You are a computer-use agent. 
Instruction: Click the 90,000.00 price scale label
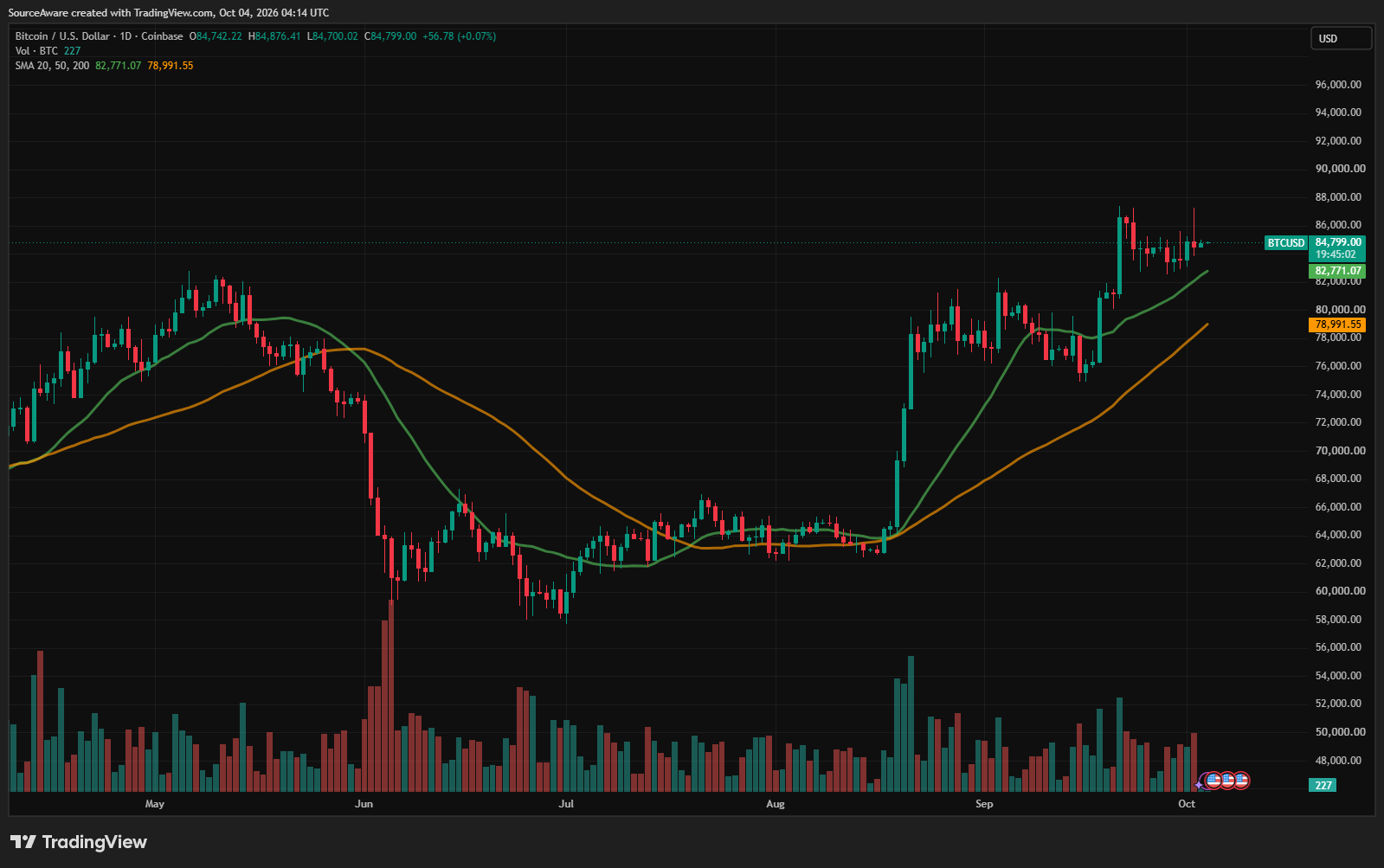(1341, 169)
